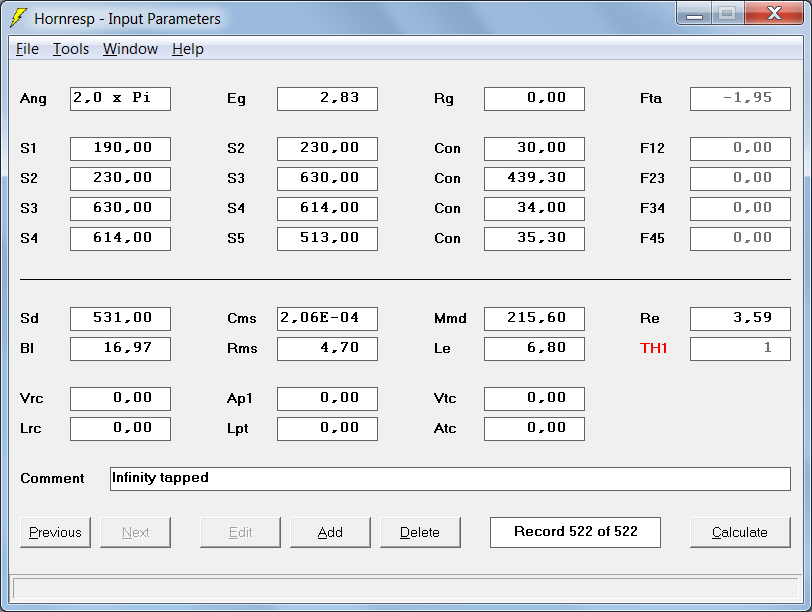Click the Hornresp lightning icon in title bar

(x=18, y=18)
